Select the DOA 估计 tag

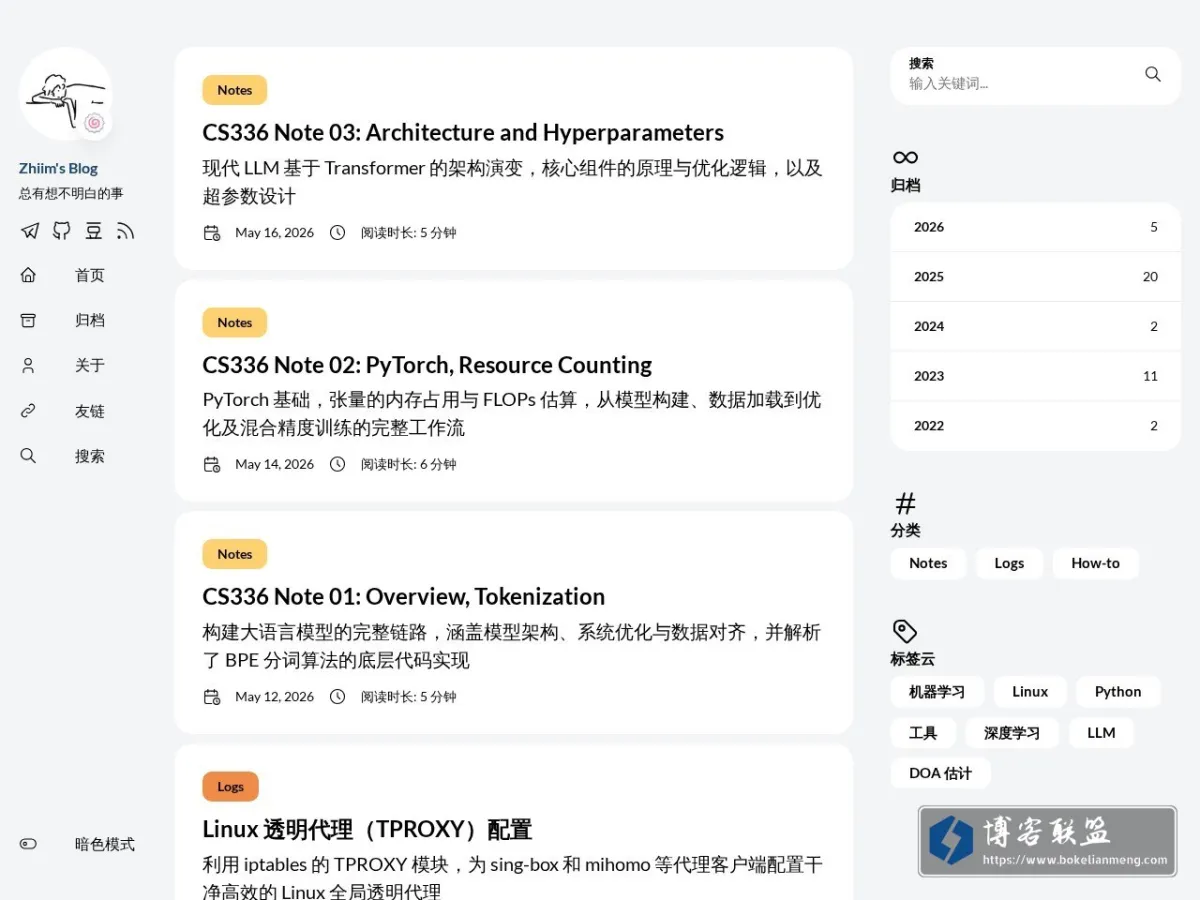pyautogui.click(x=940, y=773)
